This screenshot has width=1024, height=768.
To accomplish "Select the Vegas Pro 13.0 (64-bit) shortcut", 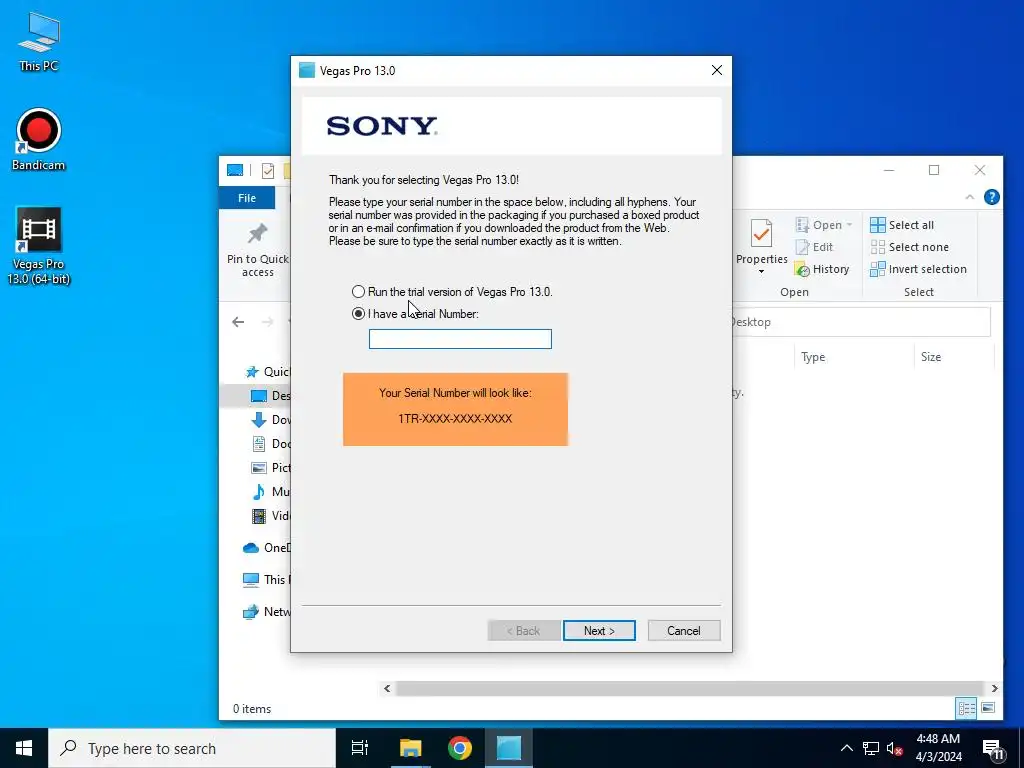I will click(x=39, y=246).
